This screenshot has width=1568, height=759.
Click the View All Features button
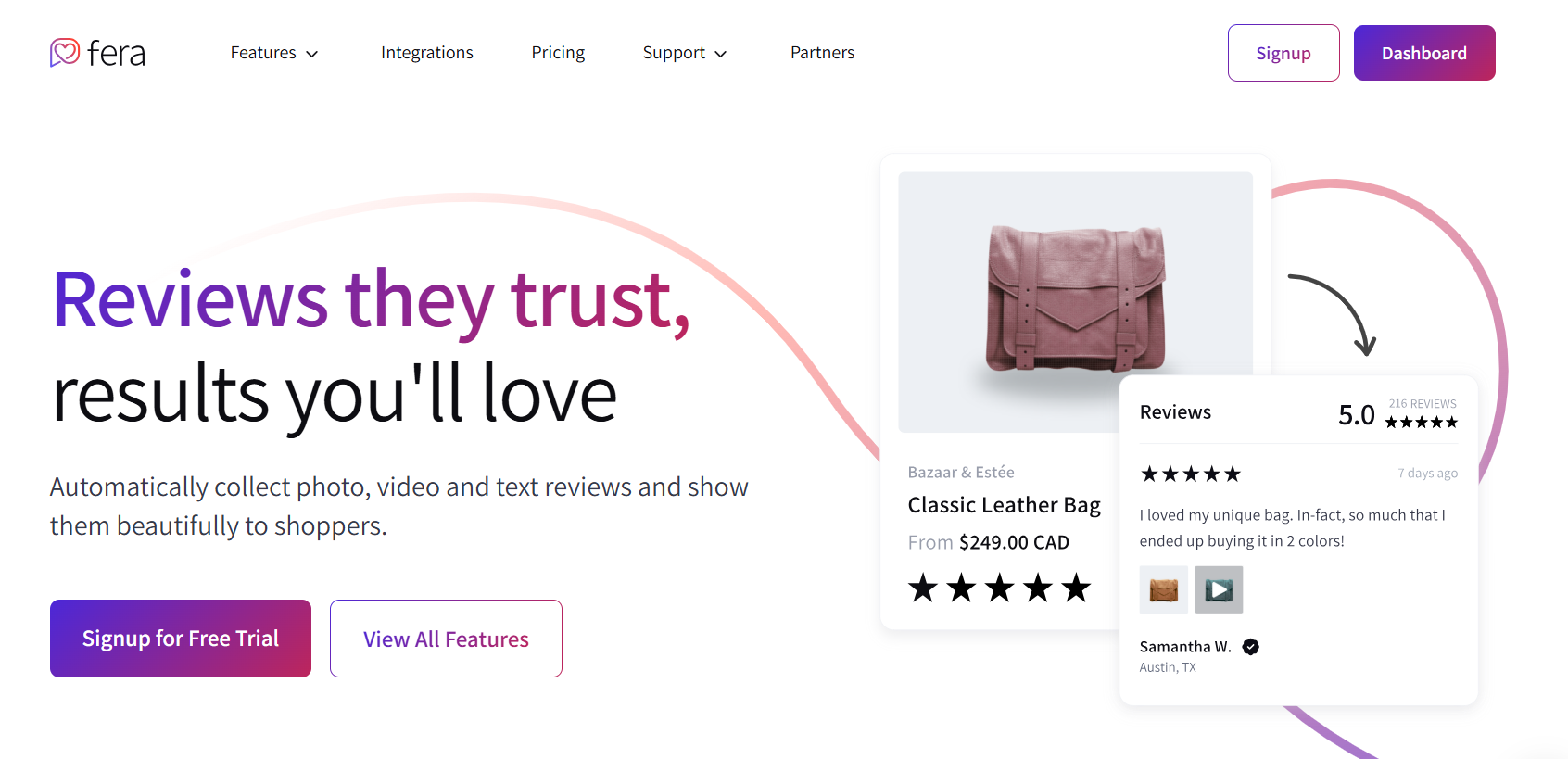(446, 639)
